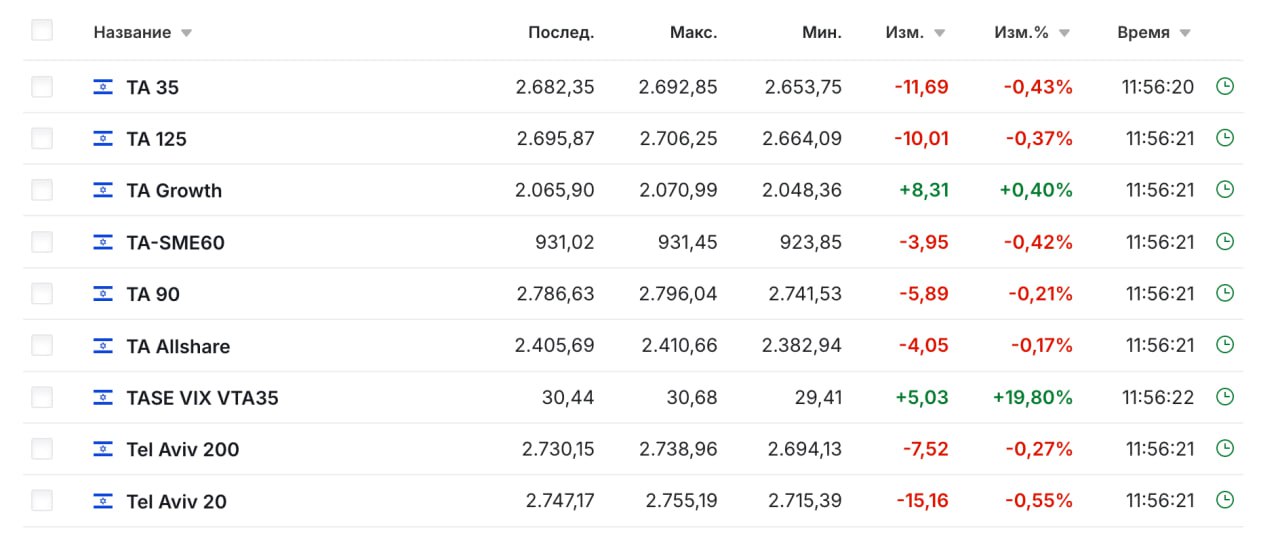This screenshot has width=1280, height=541.
Task: Open the TA Growth index link
Action: tap(174, 190)
